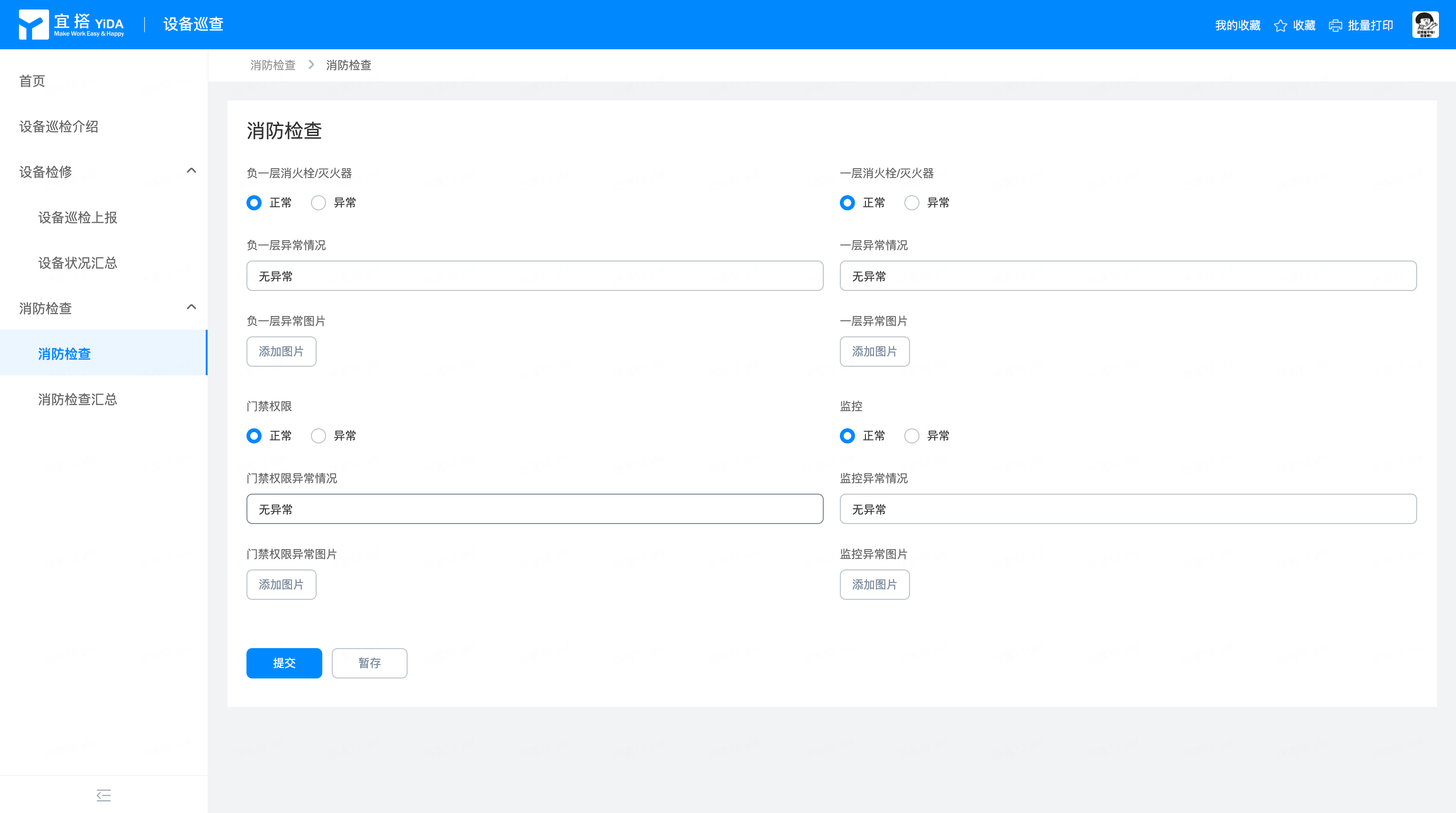Open 我的收藏 in header
Screen dimensions: 1456x813
click(1237, 26)
